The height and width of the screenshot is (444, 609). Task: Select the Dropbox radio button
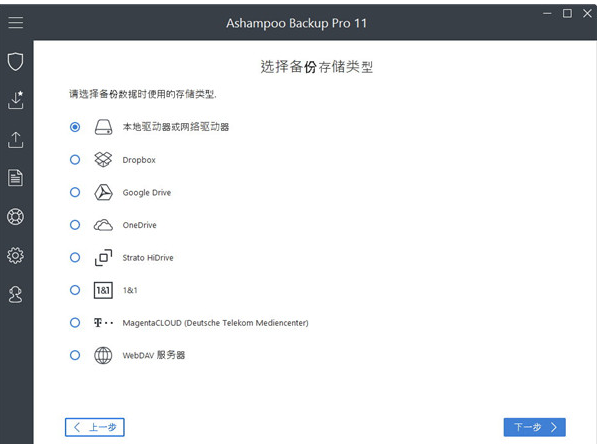75,160
